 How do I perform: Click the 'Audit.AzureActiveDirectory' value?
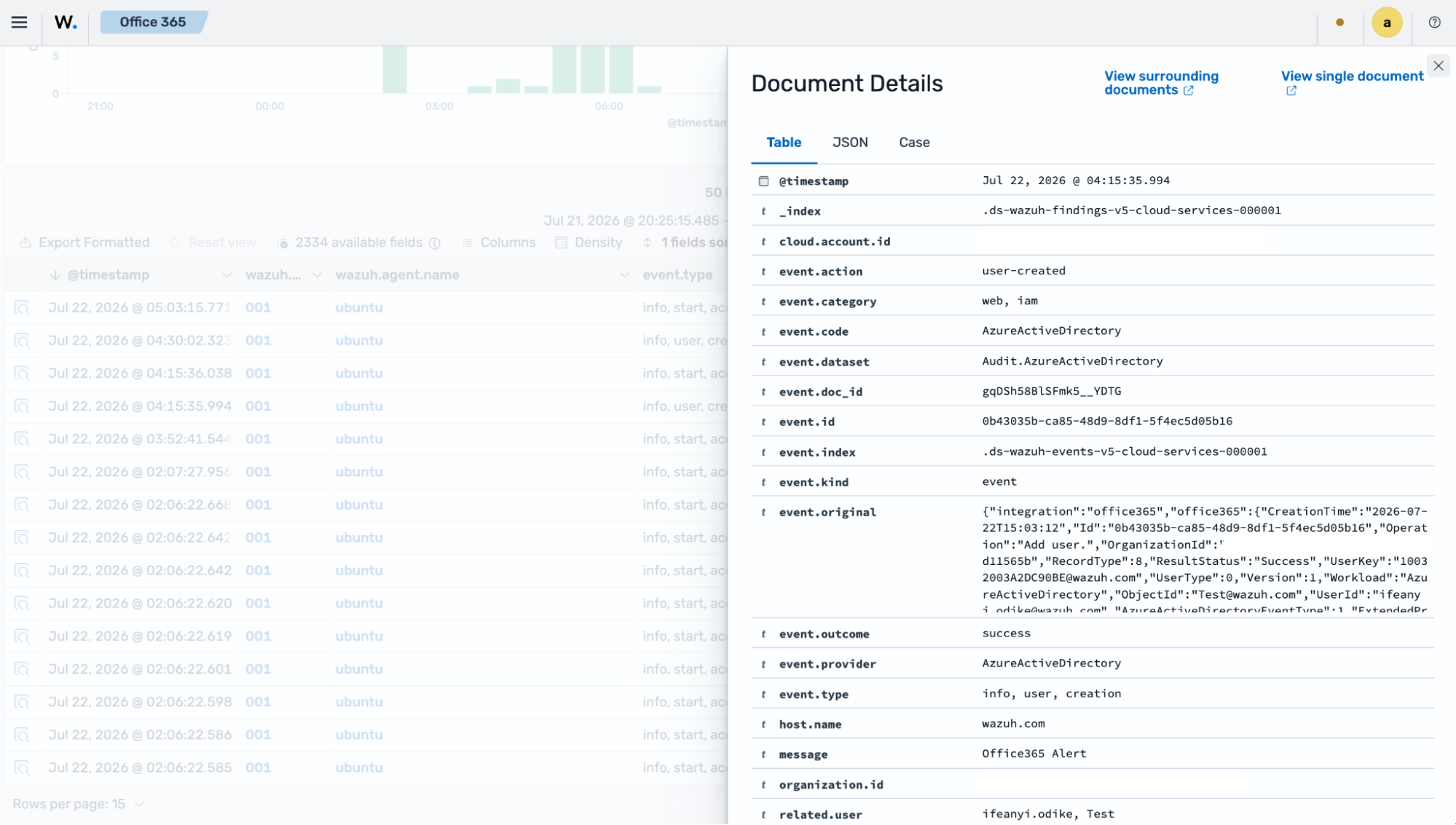(1072, 361)
